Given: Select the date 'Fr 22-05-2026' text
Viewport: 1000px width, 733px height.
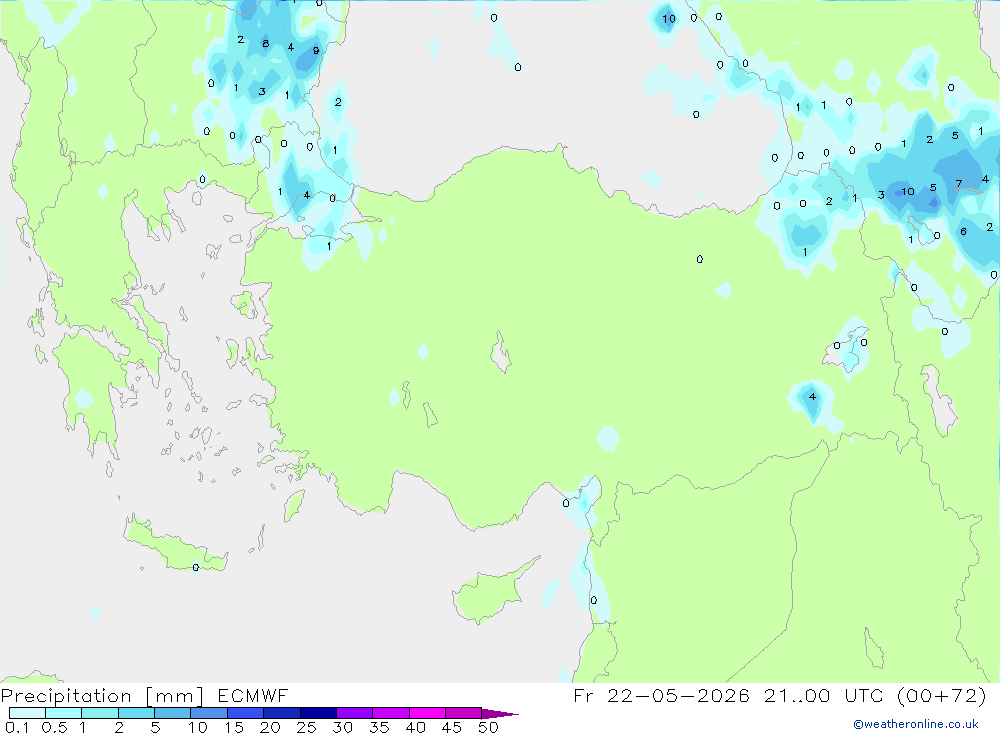Looking at the screenshot, I should coord(661,695).
